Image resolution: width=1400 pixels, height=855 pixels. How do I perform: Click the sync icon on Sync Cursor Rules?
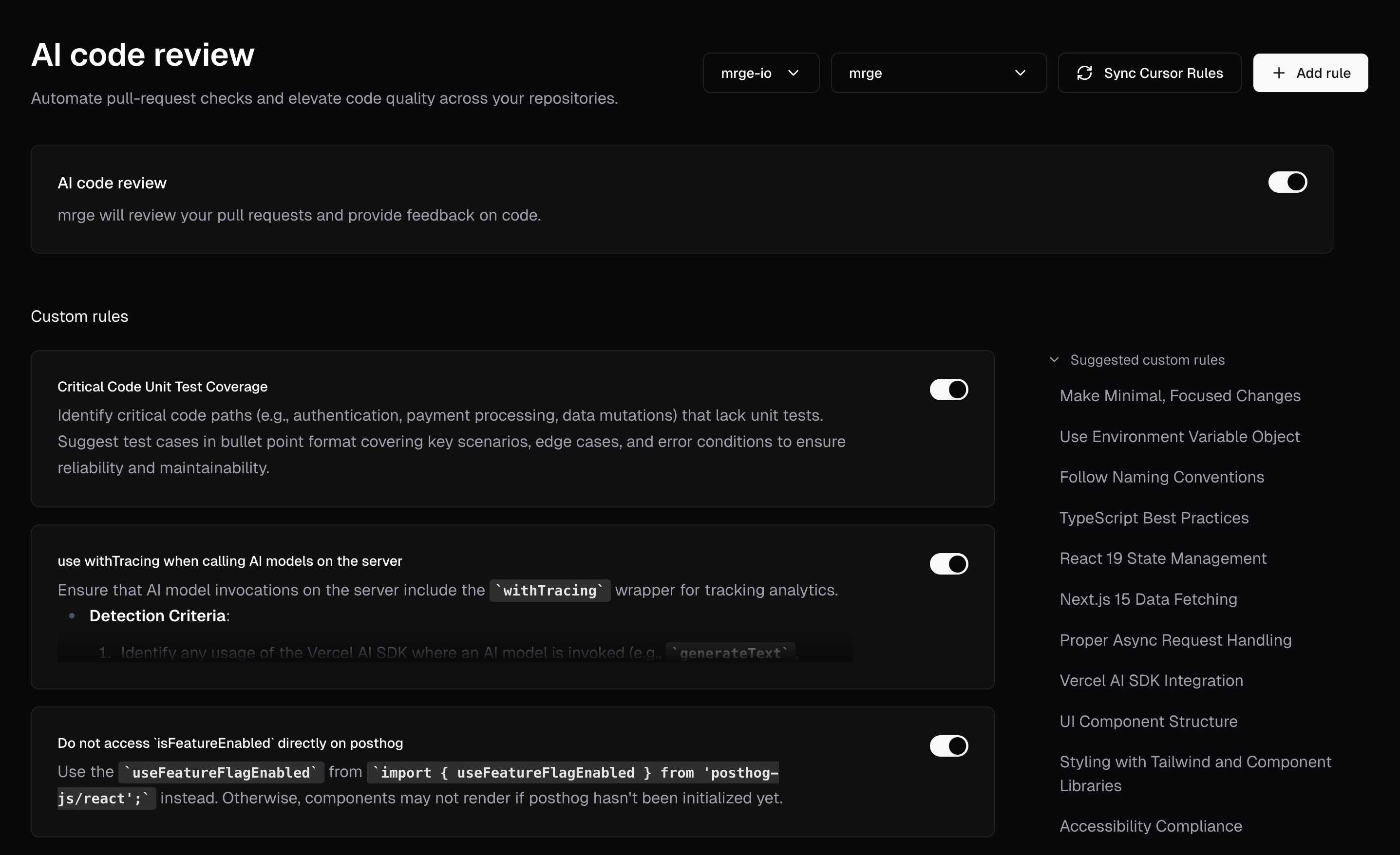(1086, 73)
